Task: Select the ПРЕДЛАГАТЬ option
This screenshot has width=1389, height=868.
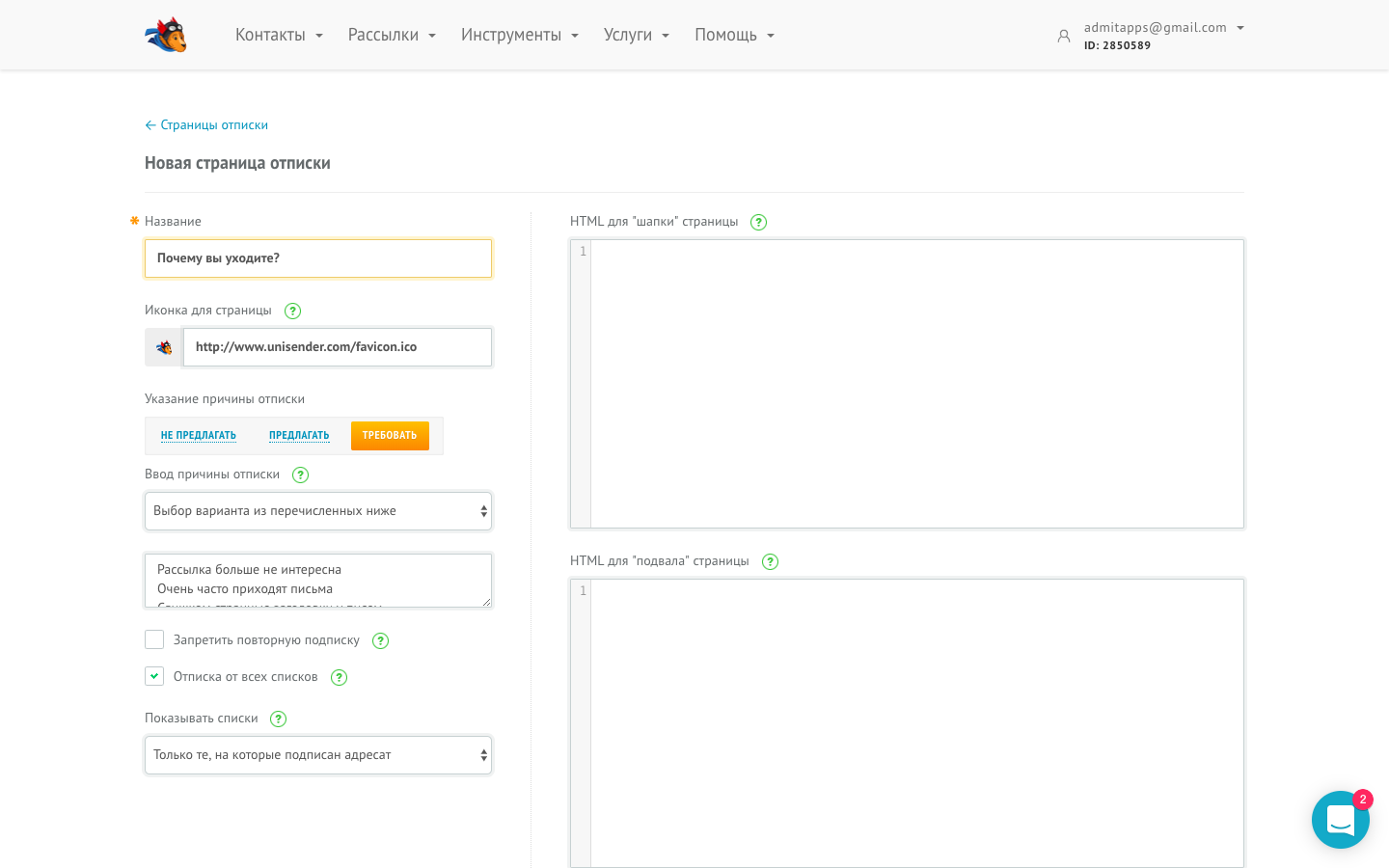Action: (299, 436)
